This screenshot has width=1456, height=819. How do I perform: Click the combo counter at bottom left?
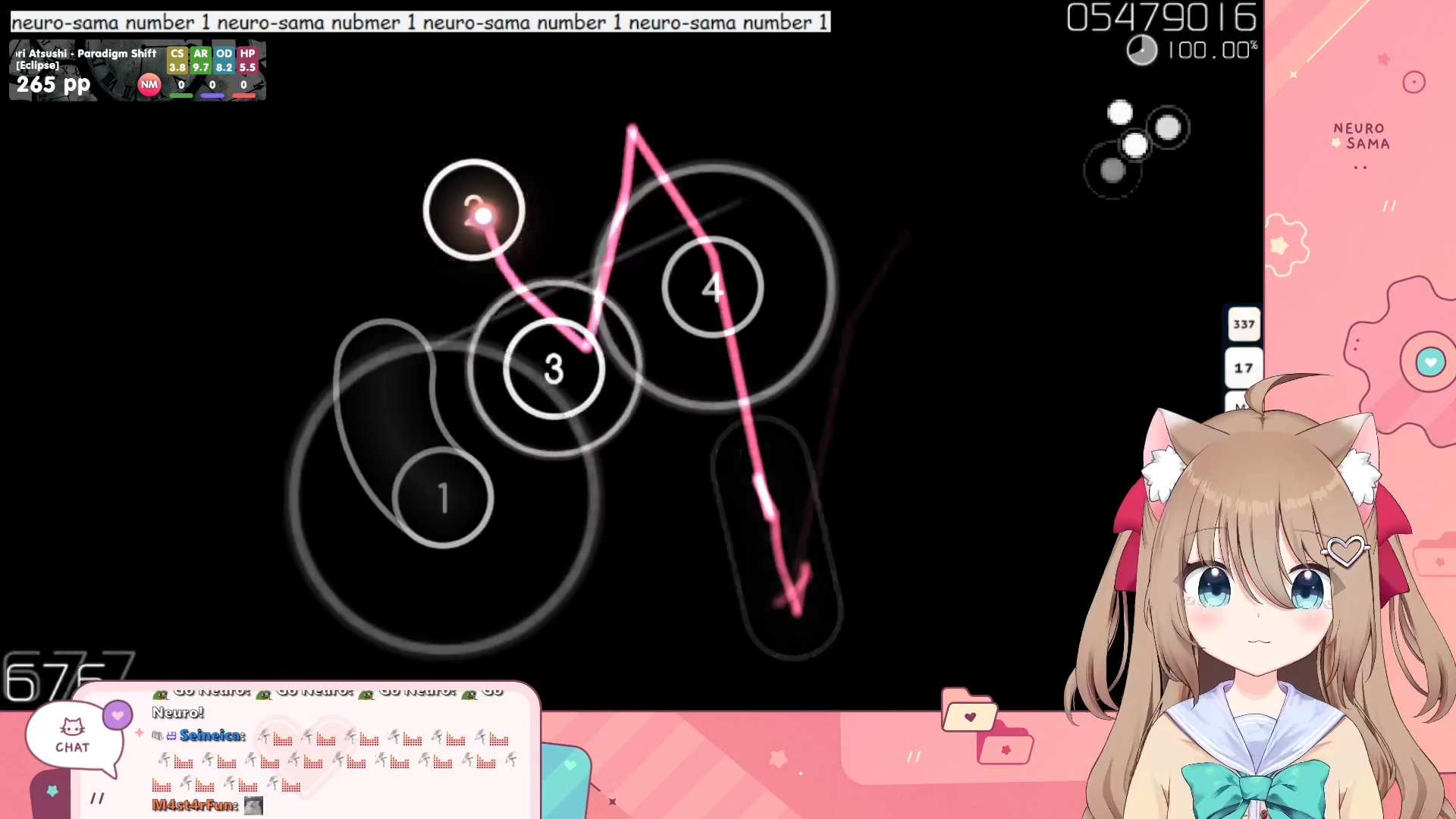[x=68, y=676]
